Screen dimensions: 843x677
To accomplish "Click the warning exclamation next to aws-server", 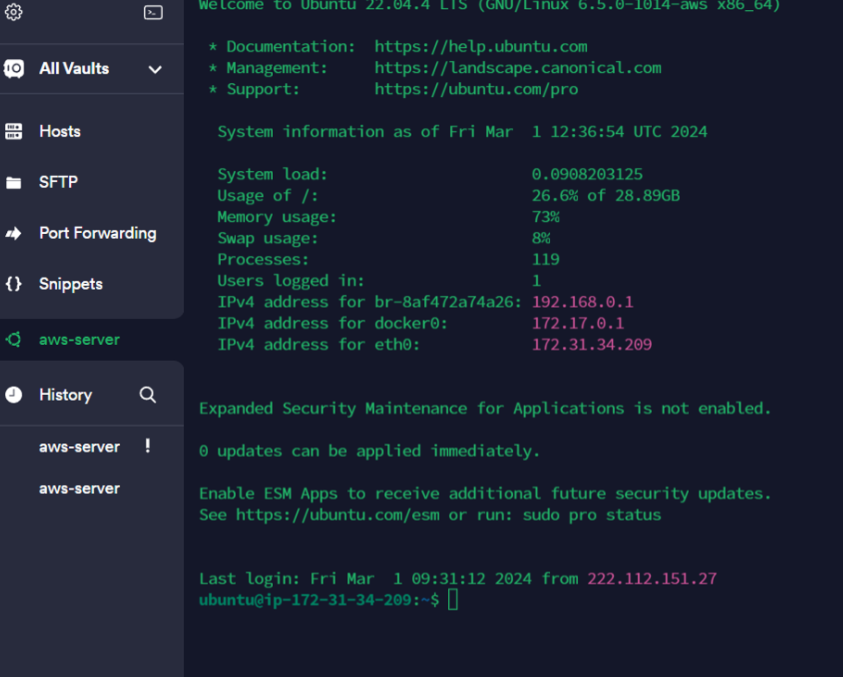I will 147,447.
